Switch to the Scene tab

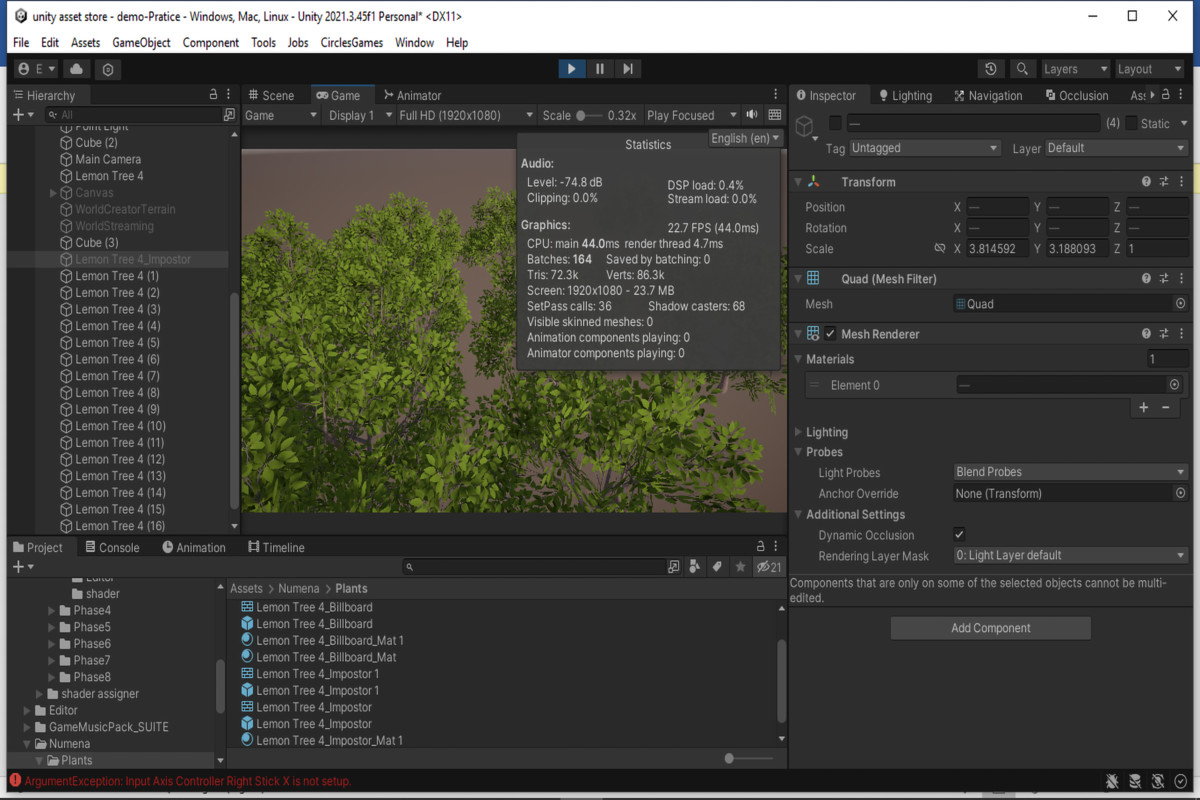pyautogui.click(x=271, y=95)
